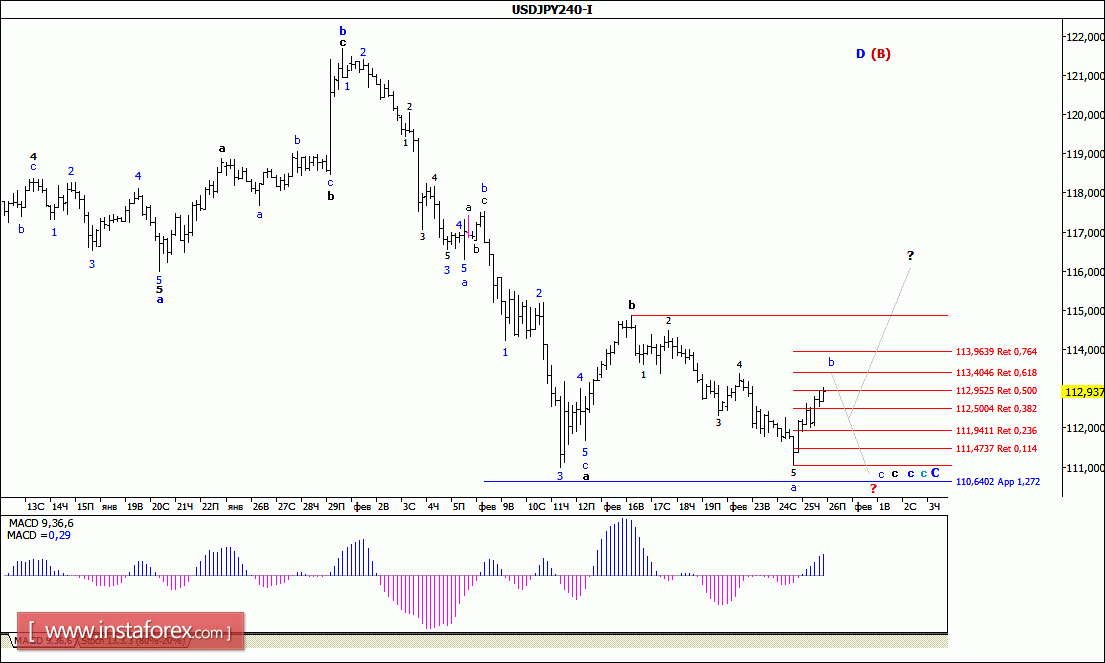
Task: Click the 121,000 price axis label
Action: [x=1085, y=75]
